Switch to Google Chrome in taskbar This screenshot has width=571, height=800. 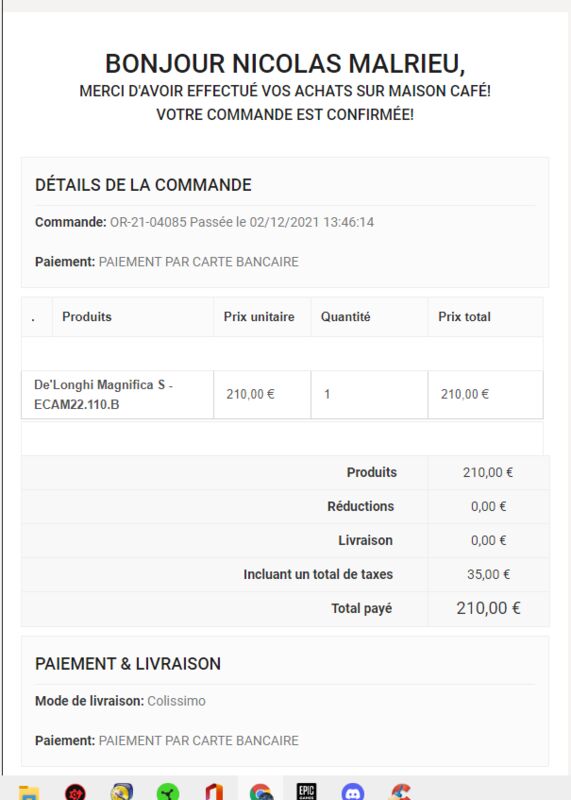261,793
